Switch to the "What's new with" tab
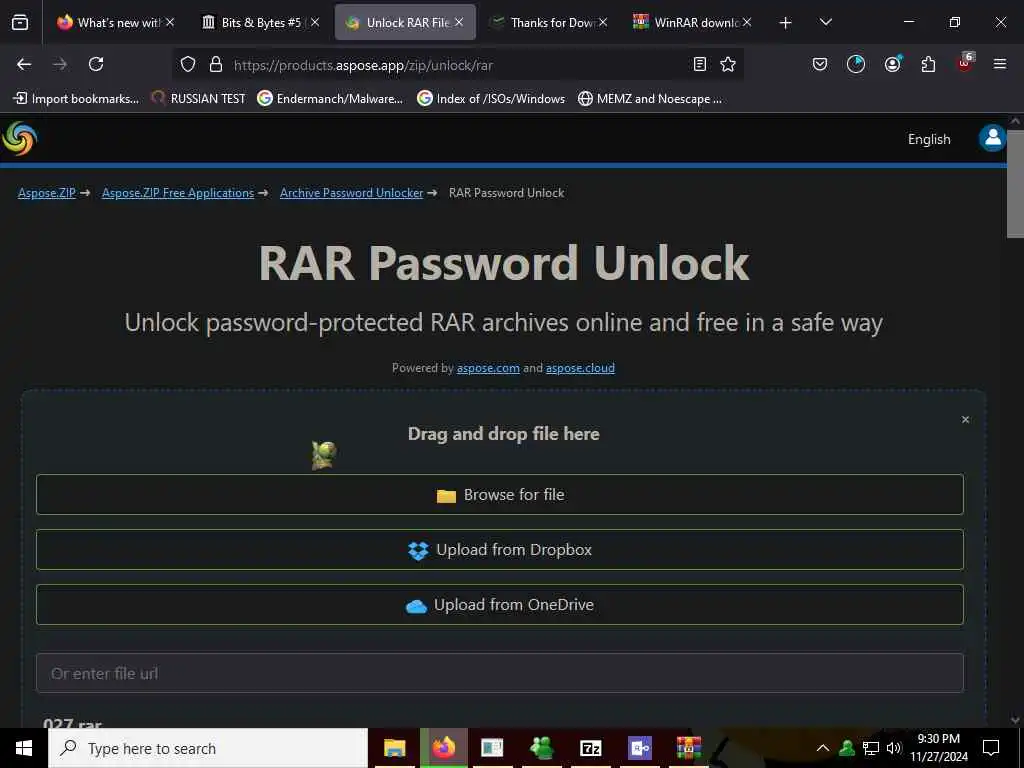Viewport: 1024px width, 768px height. tap(114, 22)
